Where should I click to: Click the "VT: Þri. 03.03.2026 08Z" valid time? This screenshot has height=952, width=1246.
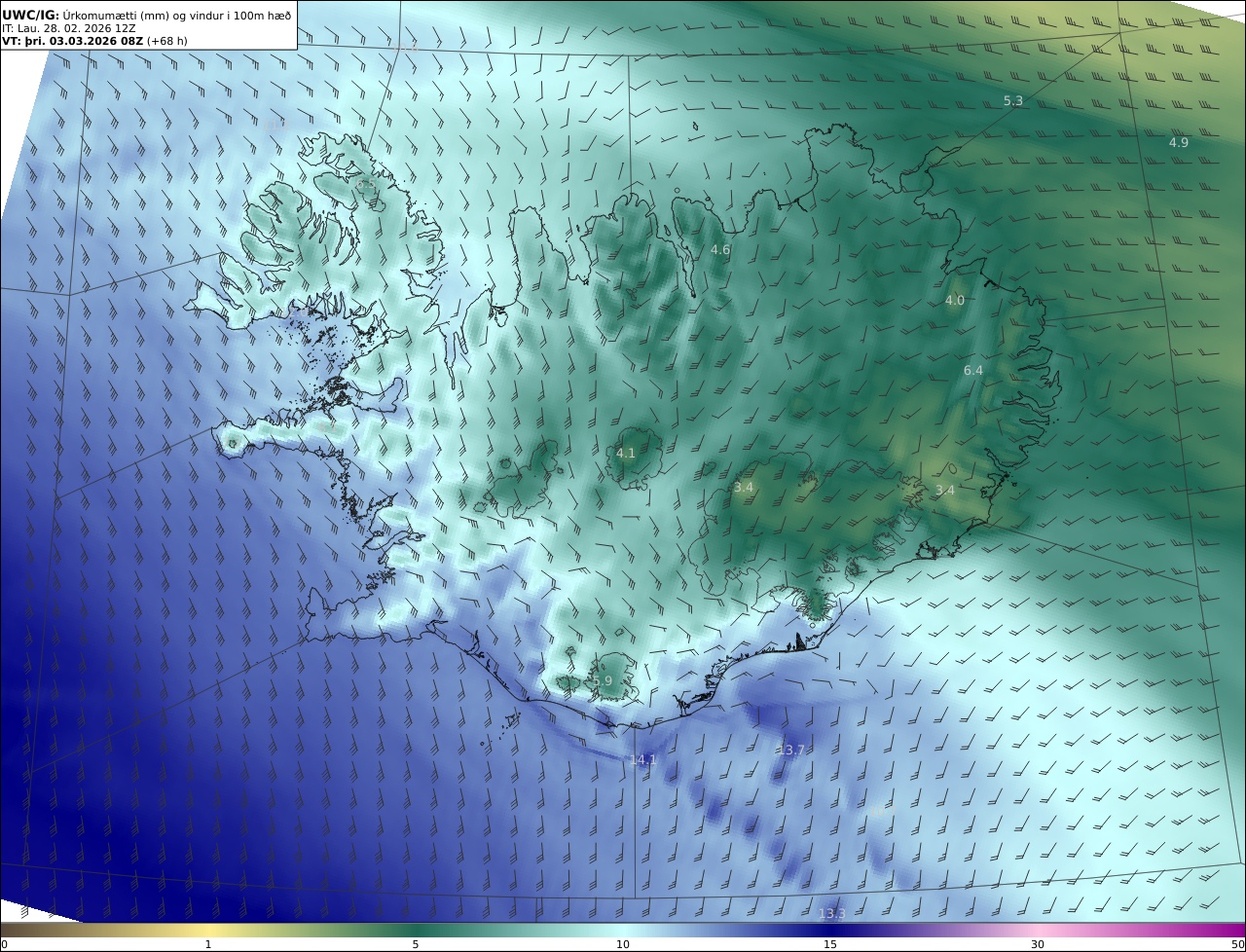(73, 41)
